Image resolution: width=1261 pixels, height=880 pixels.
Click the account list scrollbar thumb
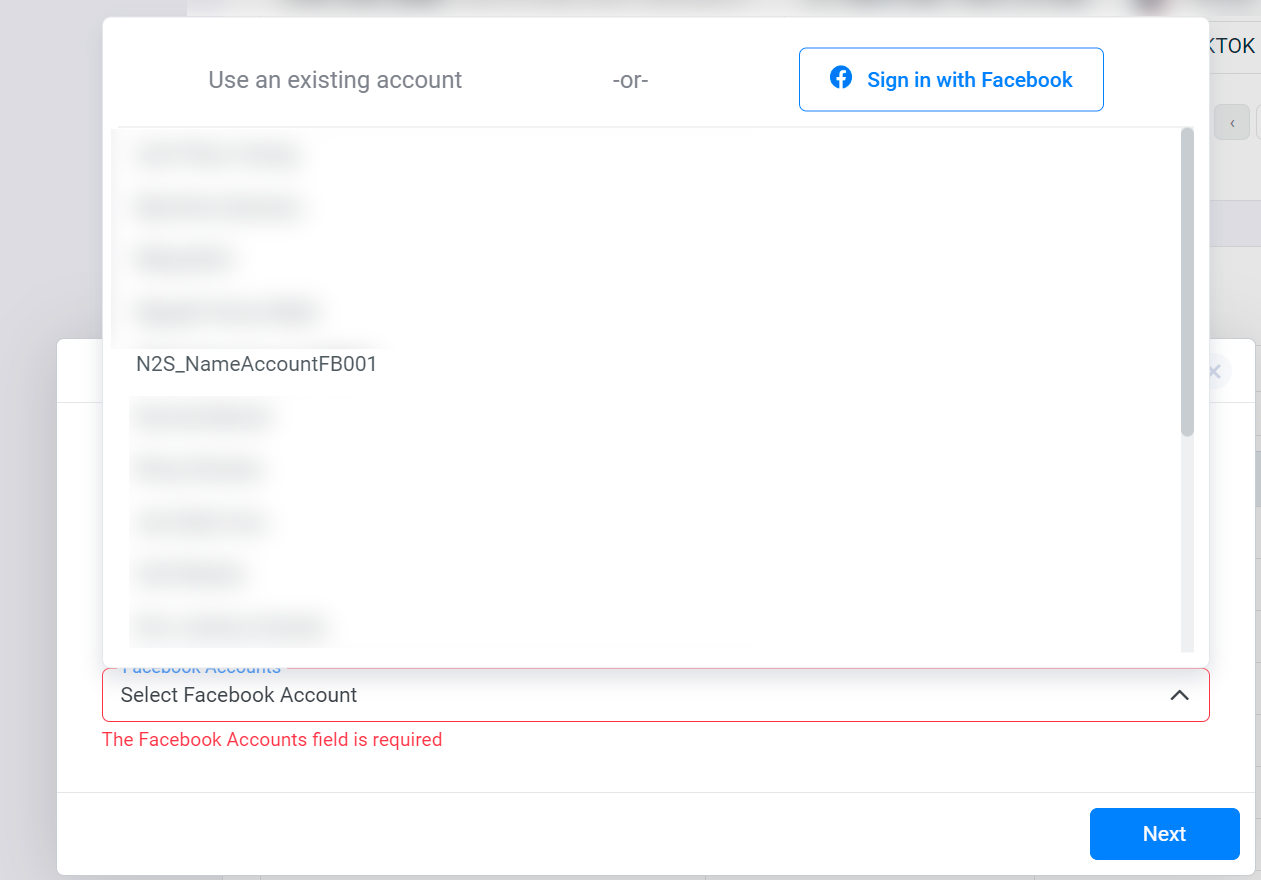(x=1188, y=282)
